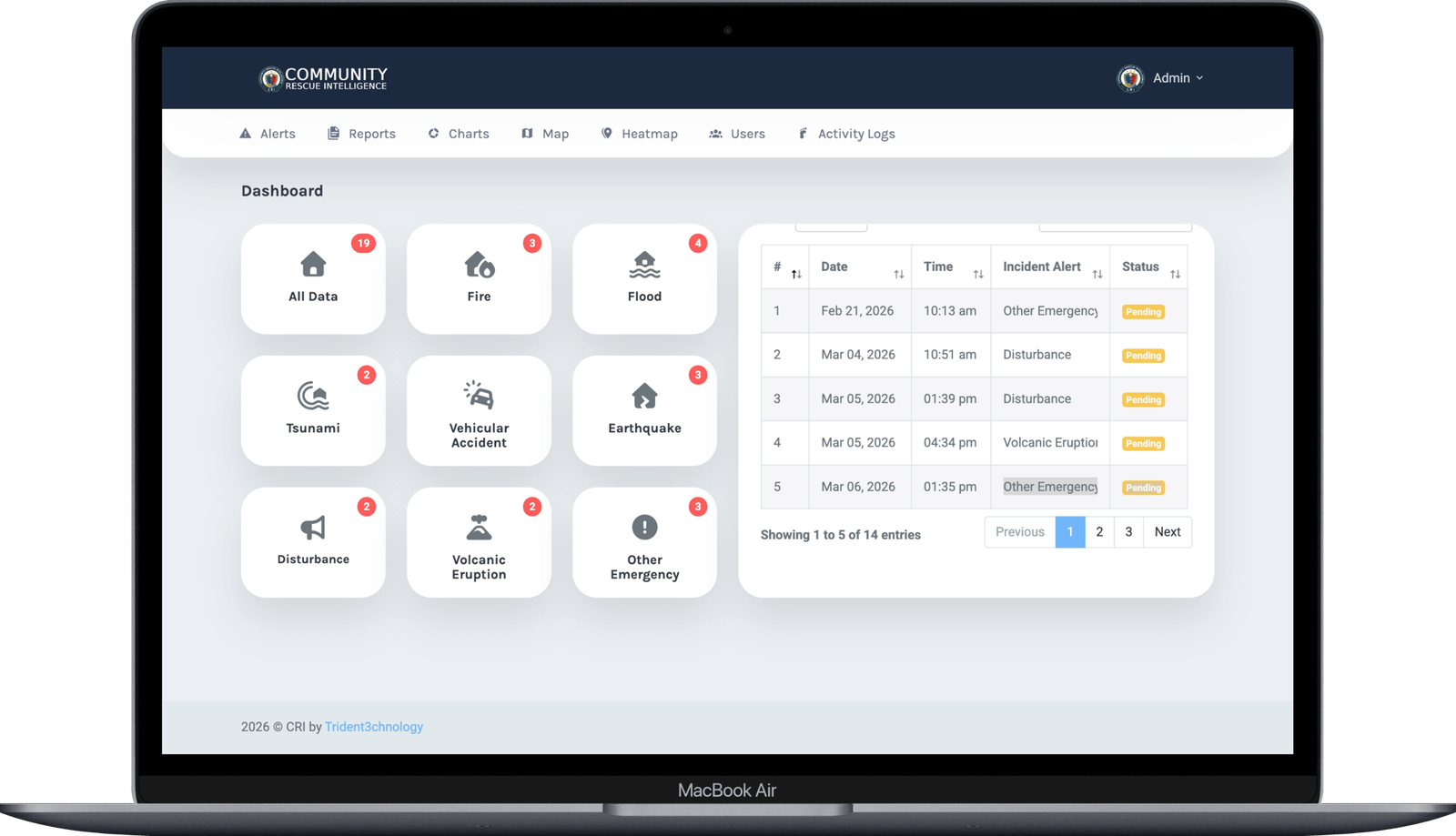Click the 10:51 am time cell
This screenshot has height=836, width=1456.
(x=951, y=355)
